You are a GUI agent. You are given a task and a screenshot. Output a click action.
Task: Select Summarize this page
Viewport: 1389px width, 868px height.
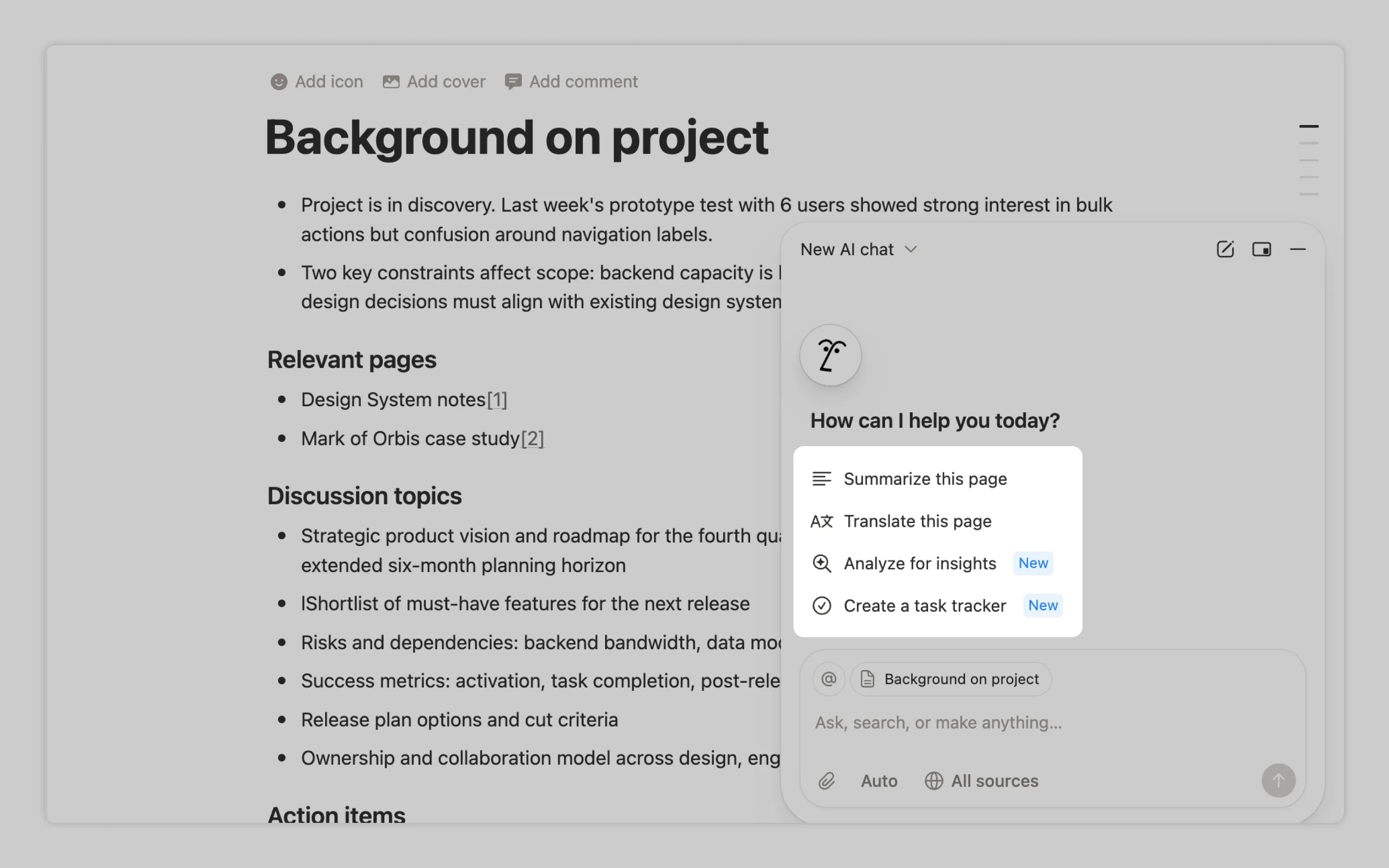pos(925,479)
